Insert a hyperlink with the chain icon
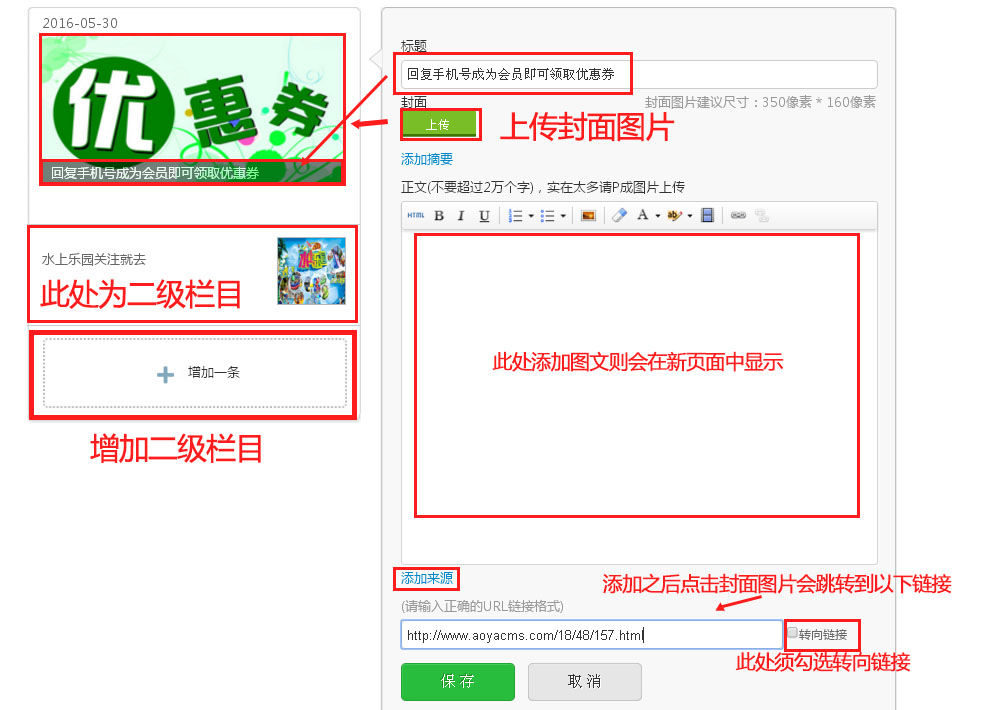 click(x=738, y=216)
